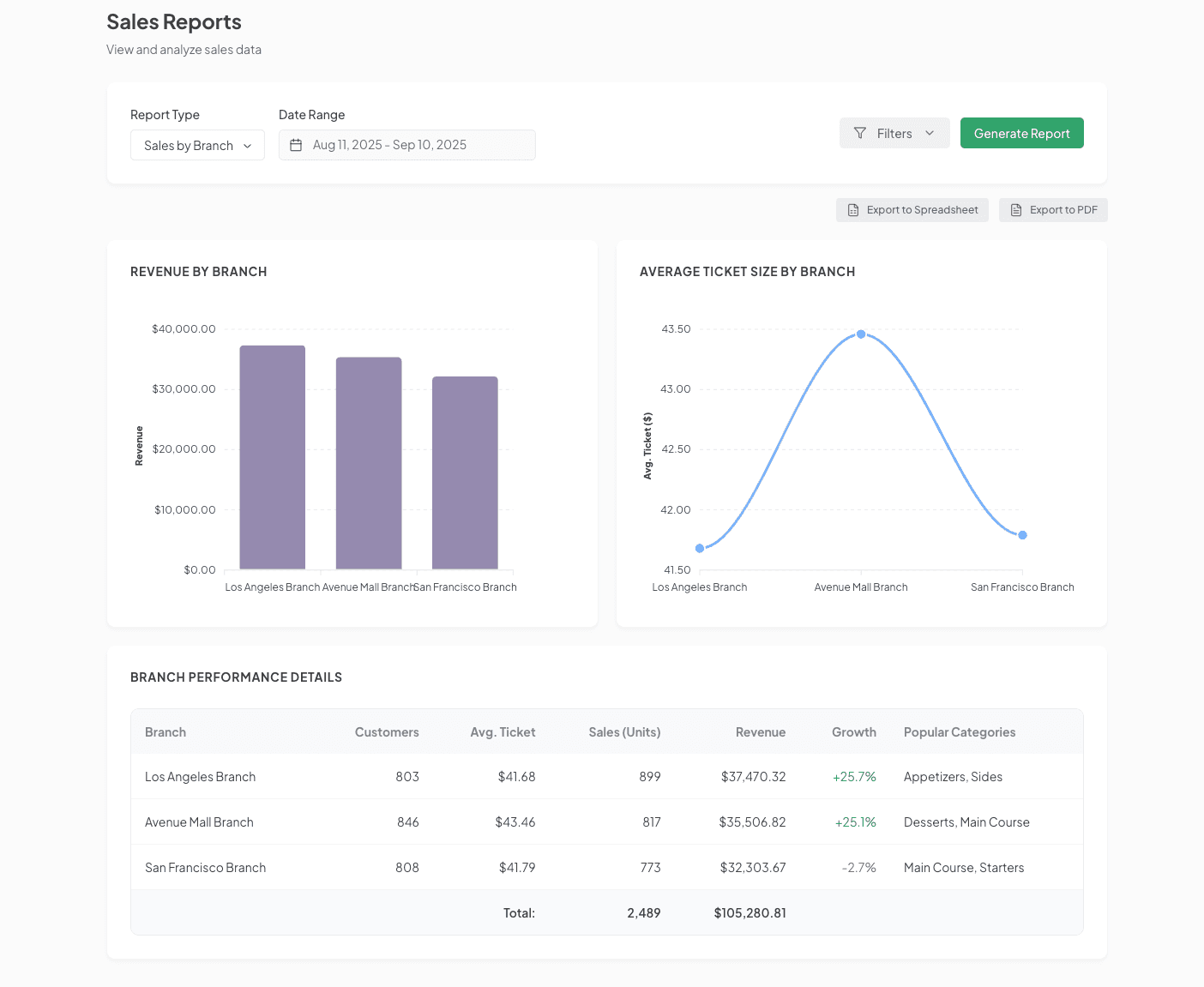Click the Revenue column header
Image resolution: width=1204 pixels, height=987 pixels.
tap(760, 732)
